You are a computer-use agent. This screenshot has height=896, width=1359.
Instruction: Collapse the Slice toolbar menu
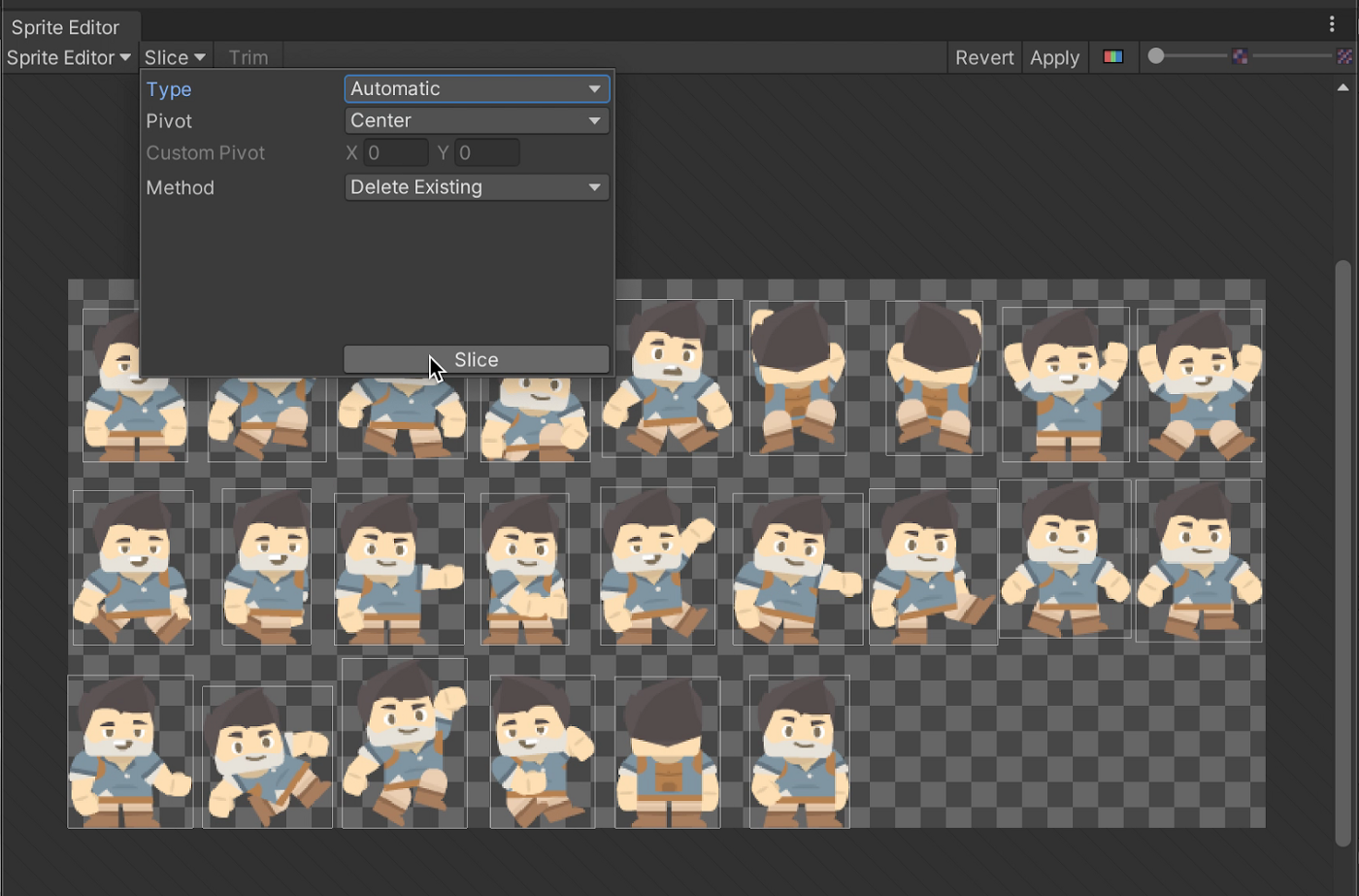(x=175, y=57)
